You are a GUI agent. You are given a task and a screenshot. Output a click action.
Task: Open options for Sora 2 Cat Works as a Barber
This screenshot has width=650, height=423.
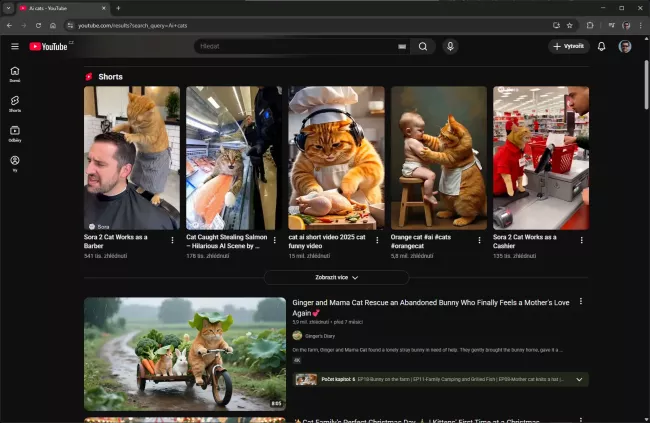(x=172, y=240)
